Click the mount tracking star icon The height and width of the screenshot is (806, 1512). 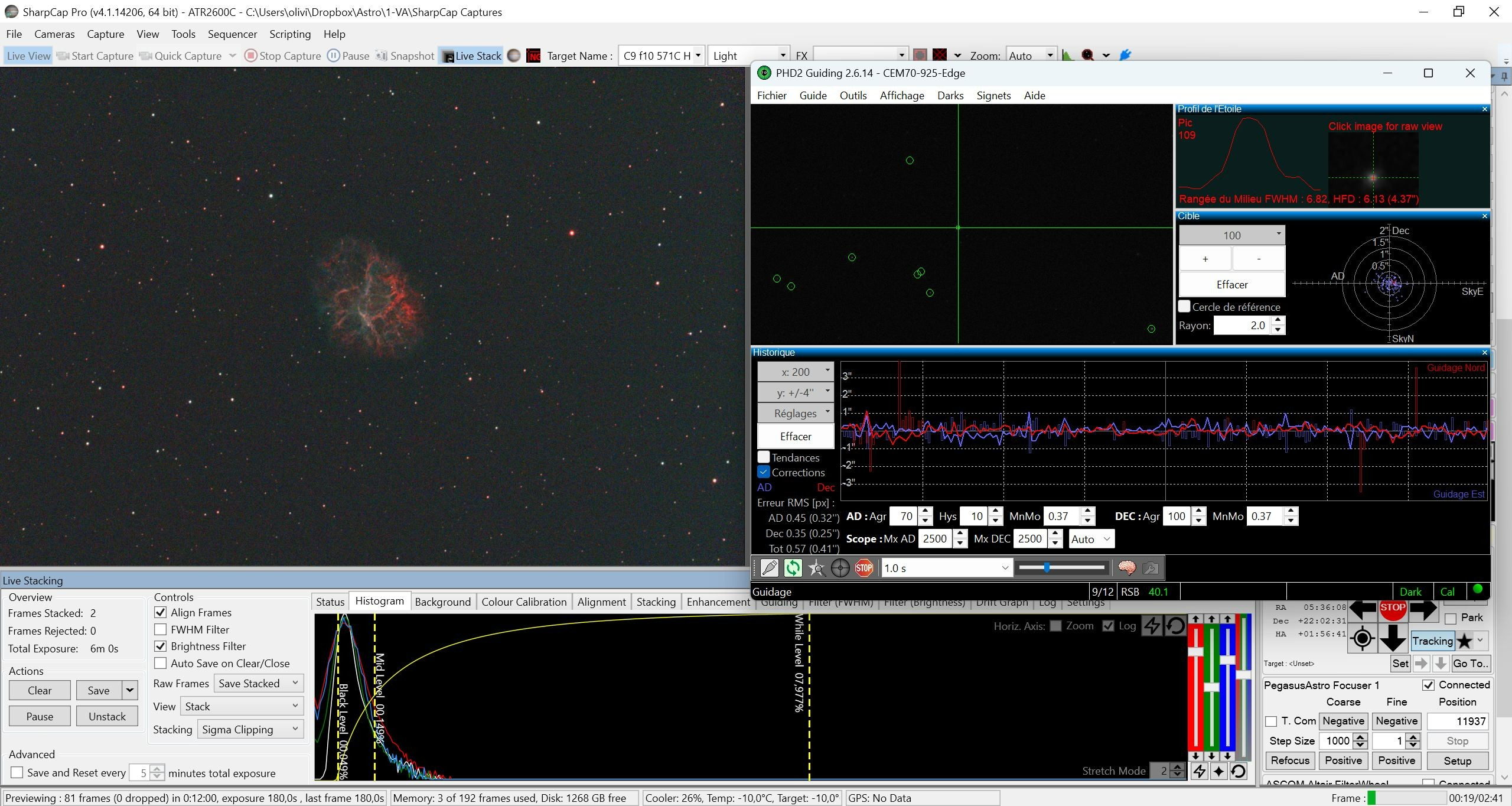[x=1464, y=641]
